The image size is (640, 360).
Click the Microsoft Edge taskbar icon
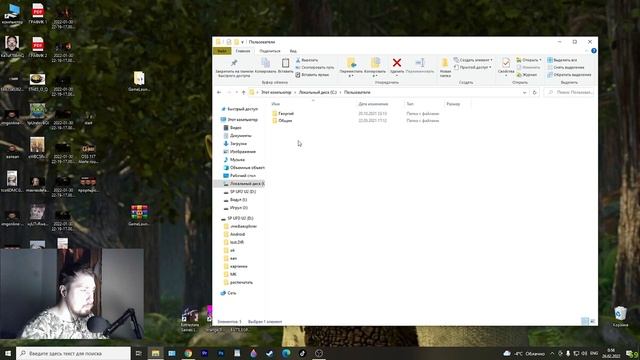click(286, 353)
